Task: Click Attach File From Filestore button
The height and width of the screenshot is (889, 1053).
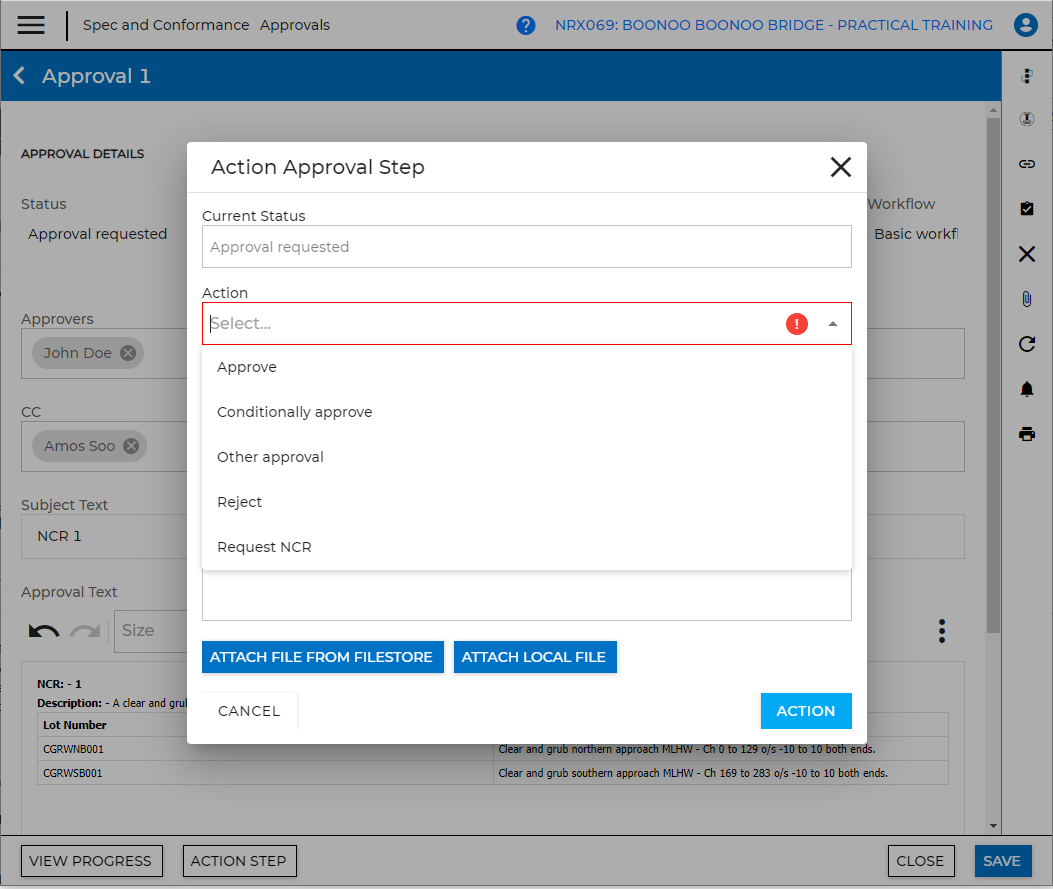Action: (322, 657)
